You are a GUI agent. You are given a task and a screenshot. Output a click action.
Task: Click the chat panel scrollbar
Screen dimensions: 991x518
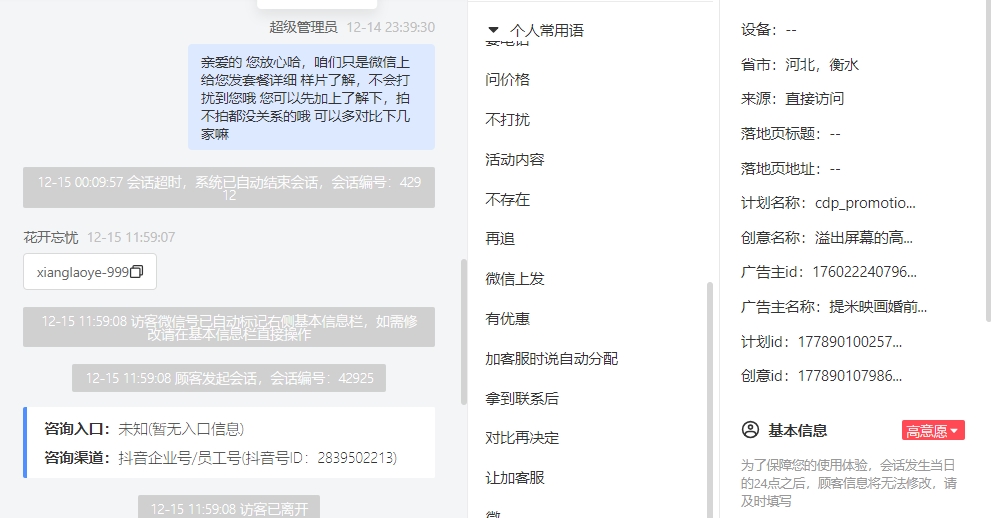464,332
